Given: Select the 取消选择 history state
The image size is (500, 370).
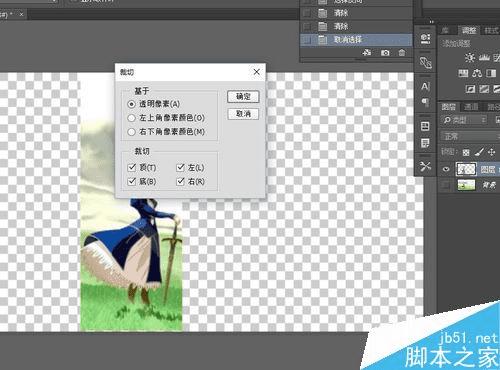Looking at the screenshot, I should [x=356, y=40].
